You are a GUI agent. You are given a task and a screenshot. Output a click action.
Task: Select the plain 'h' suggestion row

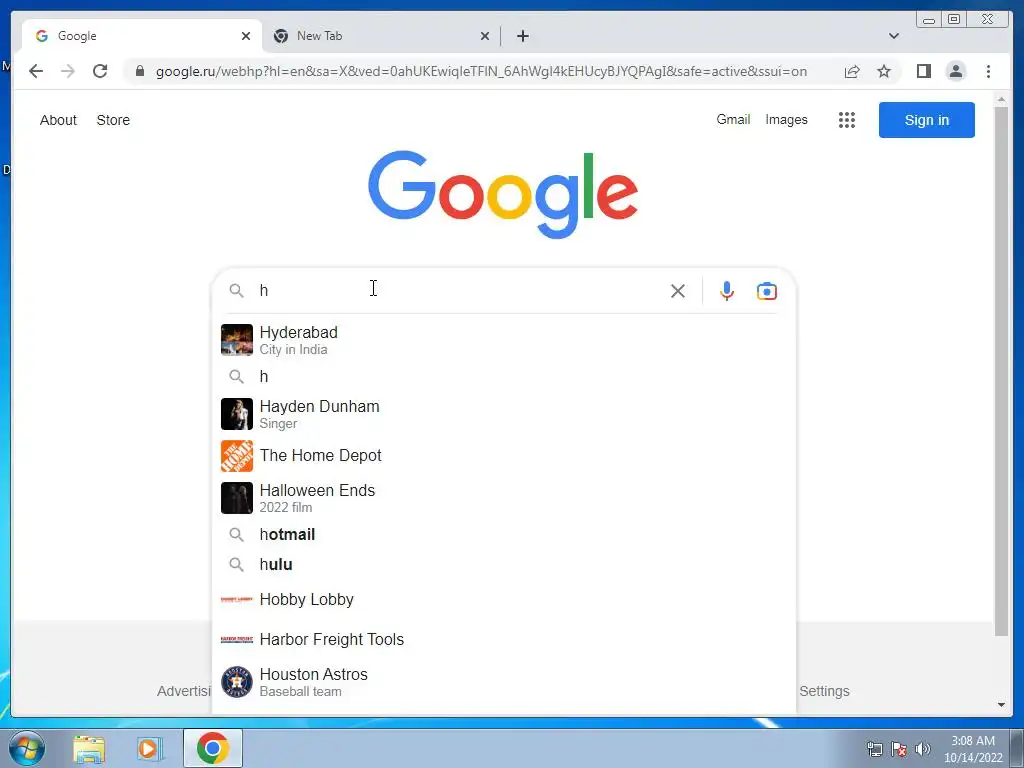(504, 377)
